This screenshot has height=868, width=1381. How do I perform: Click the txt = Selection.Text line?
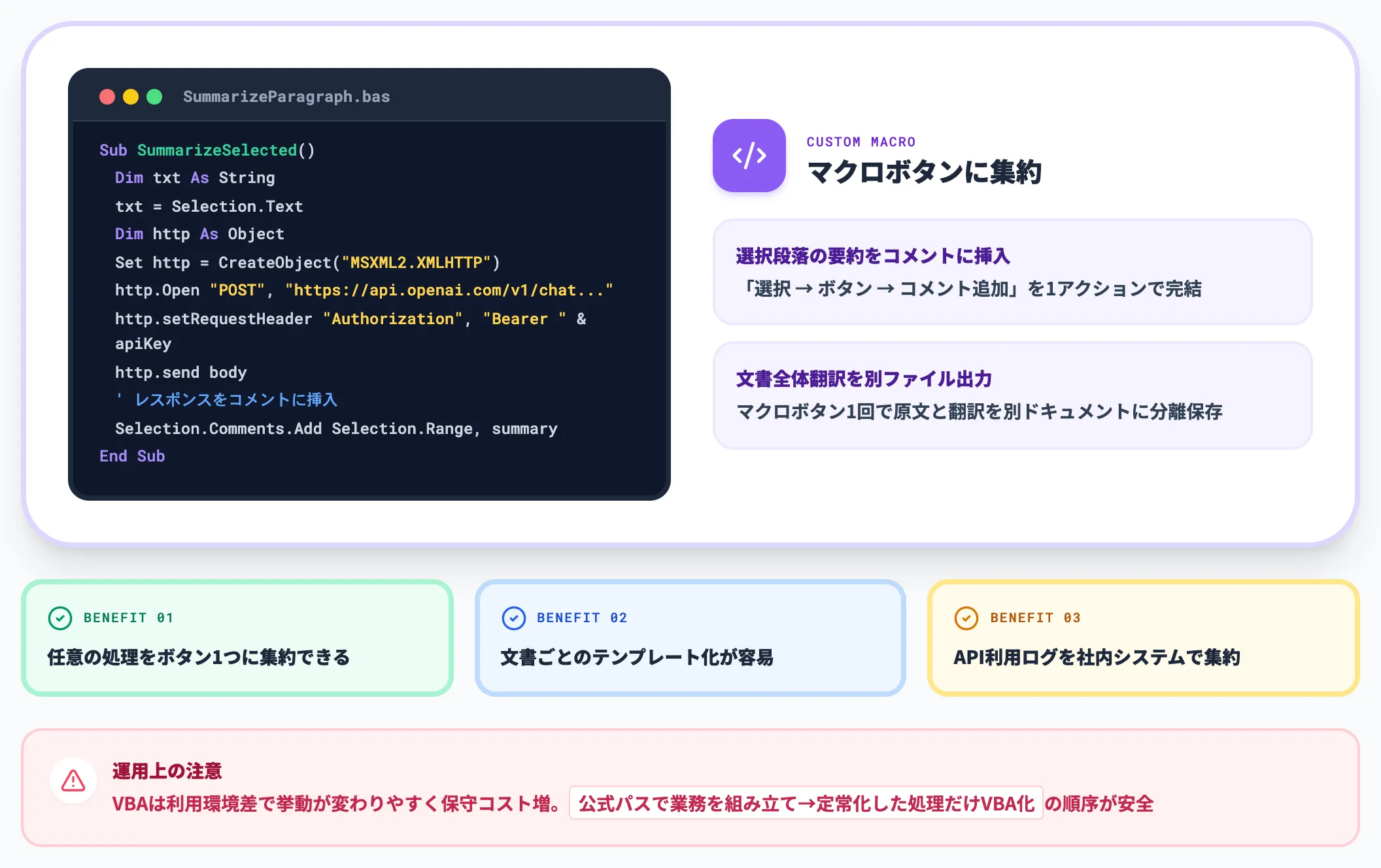tap(209, 207)
